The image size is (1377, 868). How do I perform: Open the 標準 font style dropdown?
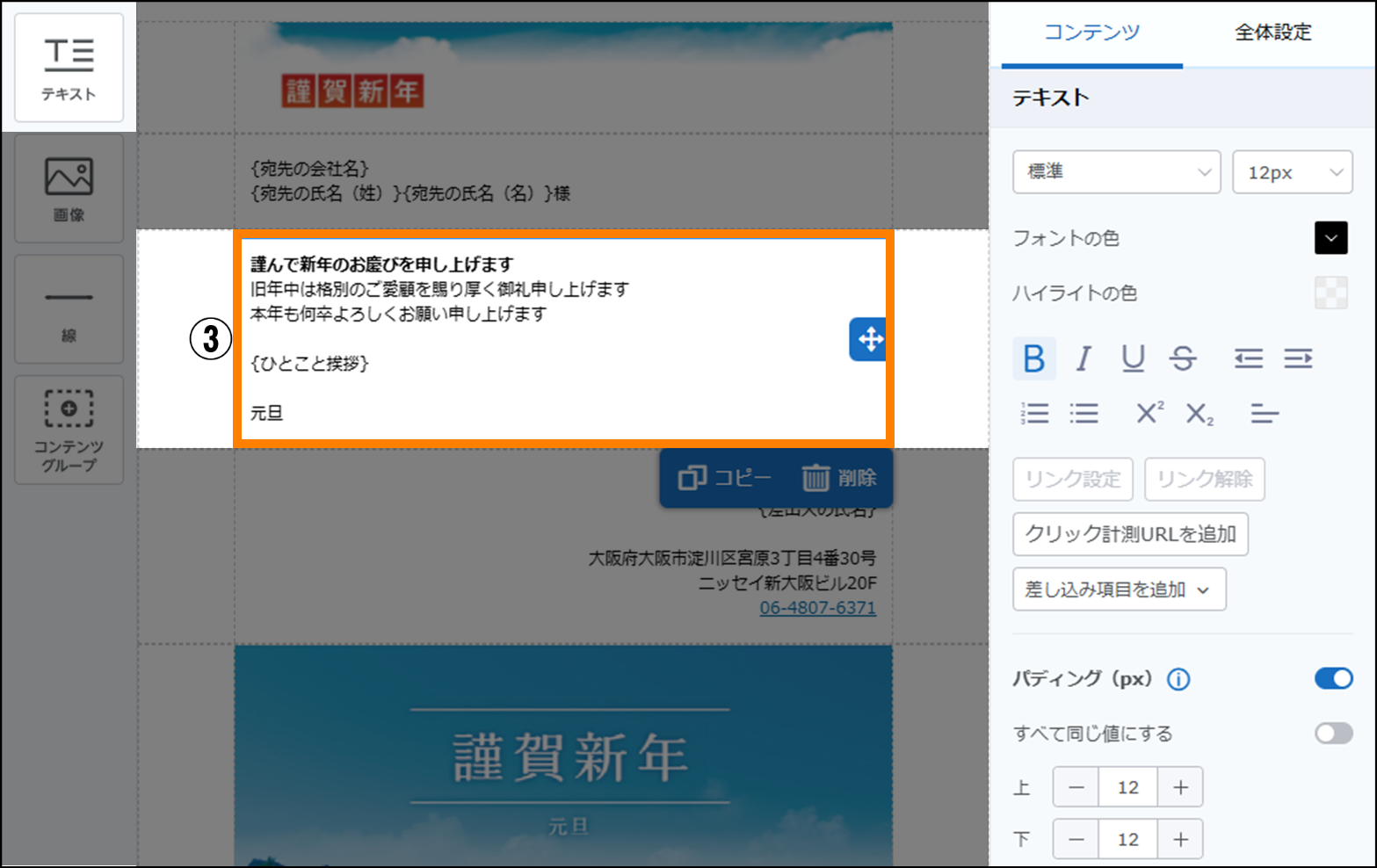click(1116, 172)
